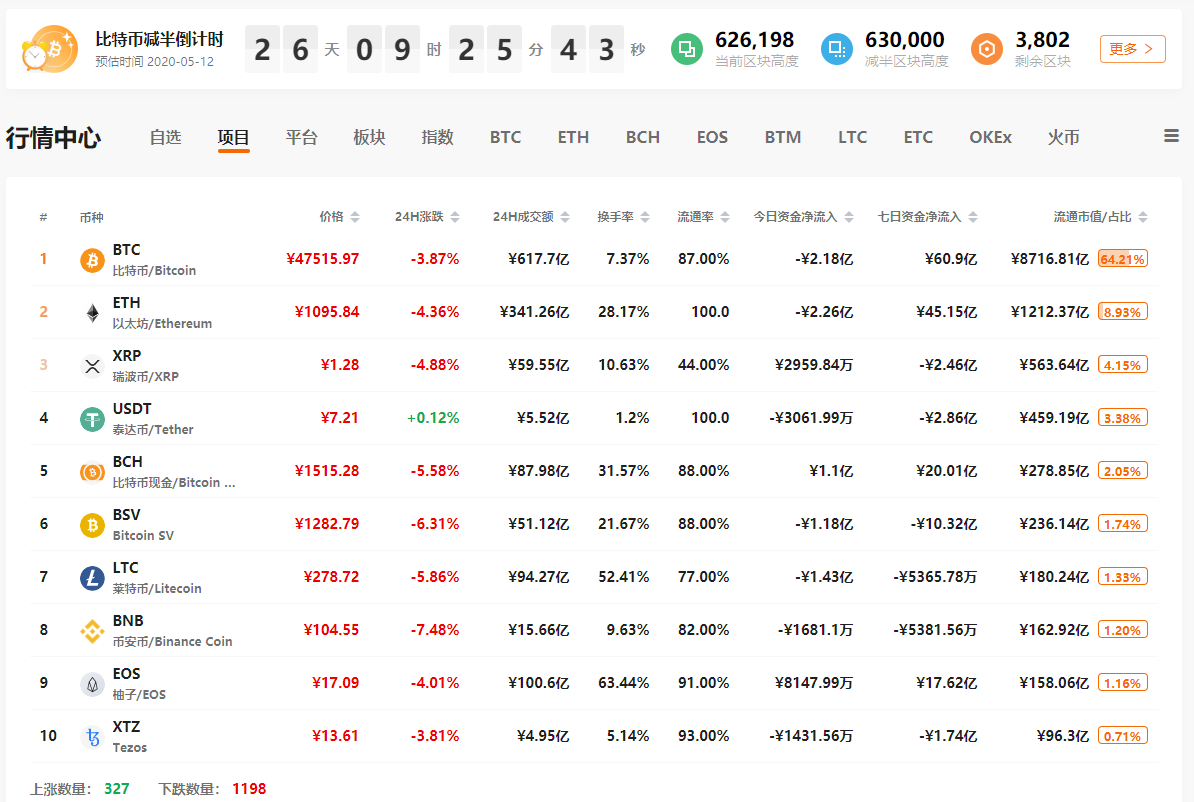
Task: Open the 泰达币/Tether coin link
Action: click(153, 430)
